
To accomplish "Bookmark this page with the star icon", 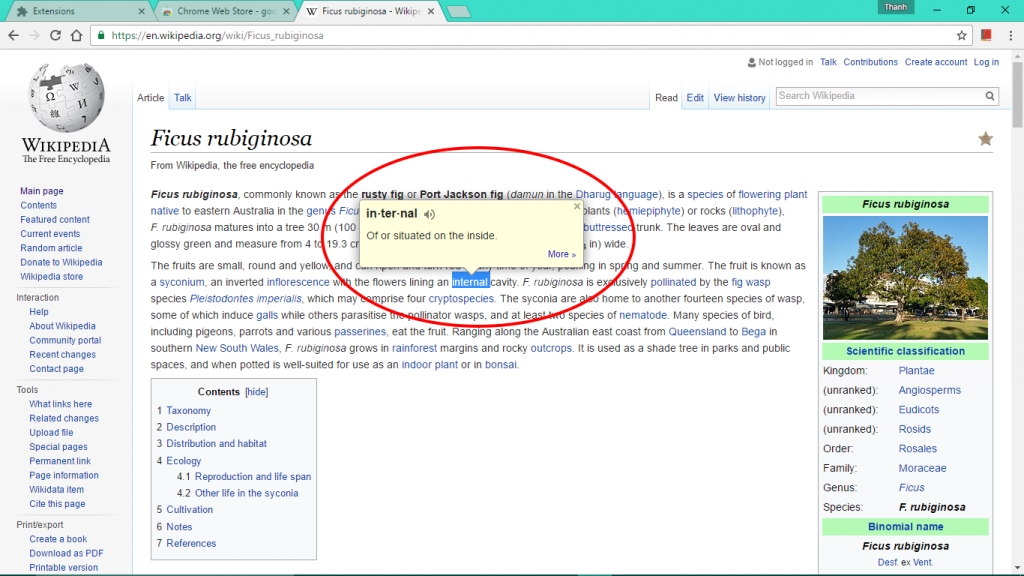I will pyautogui.click(x=961, y=35).
